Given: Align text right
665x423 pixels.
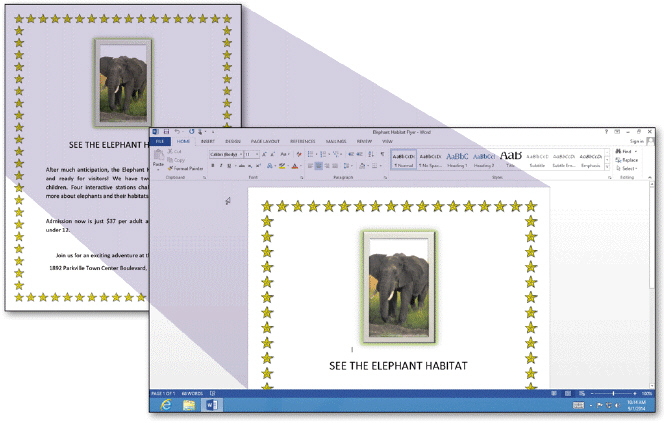Looking at the screenshot, I should coord(327,166).
